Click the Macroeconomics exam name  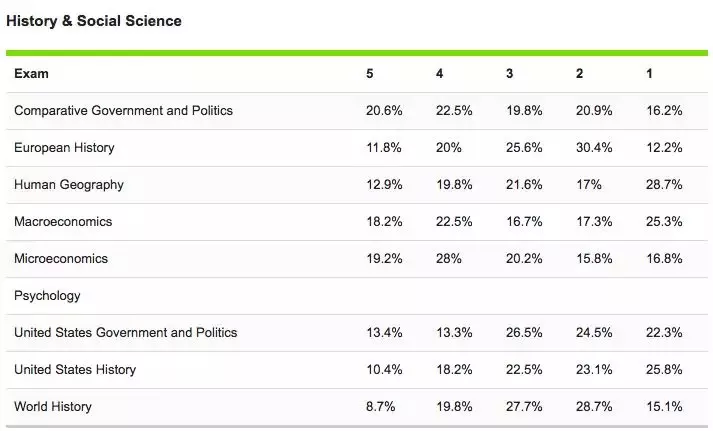click(x=63, y=221)
